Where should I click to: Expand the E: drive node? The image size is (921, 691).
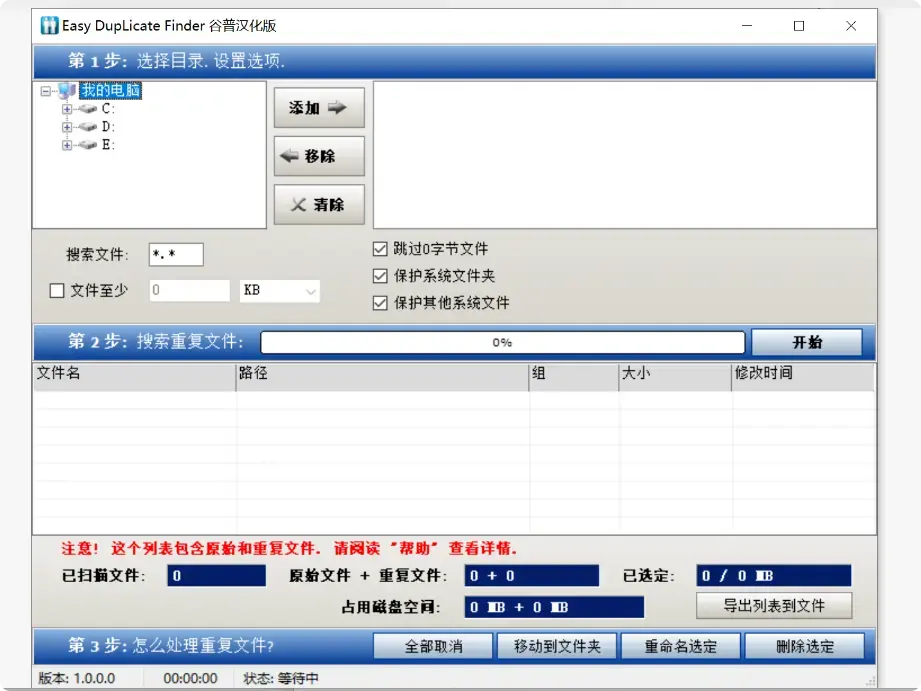pyautogui.click(x=66, y=145)
